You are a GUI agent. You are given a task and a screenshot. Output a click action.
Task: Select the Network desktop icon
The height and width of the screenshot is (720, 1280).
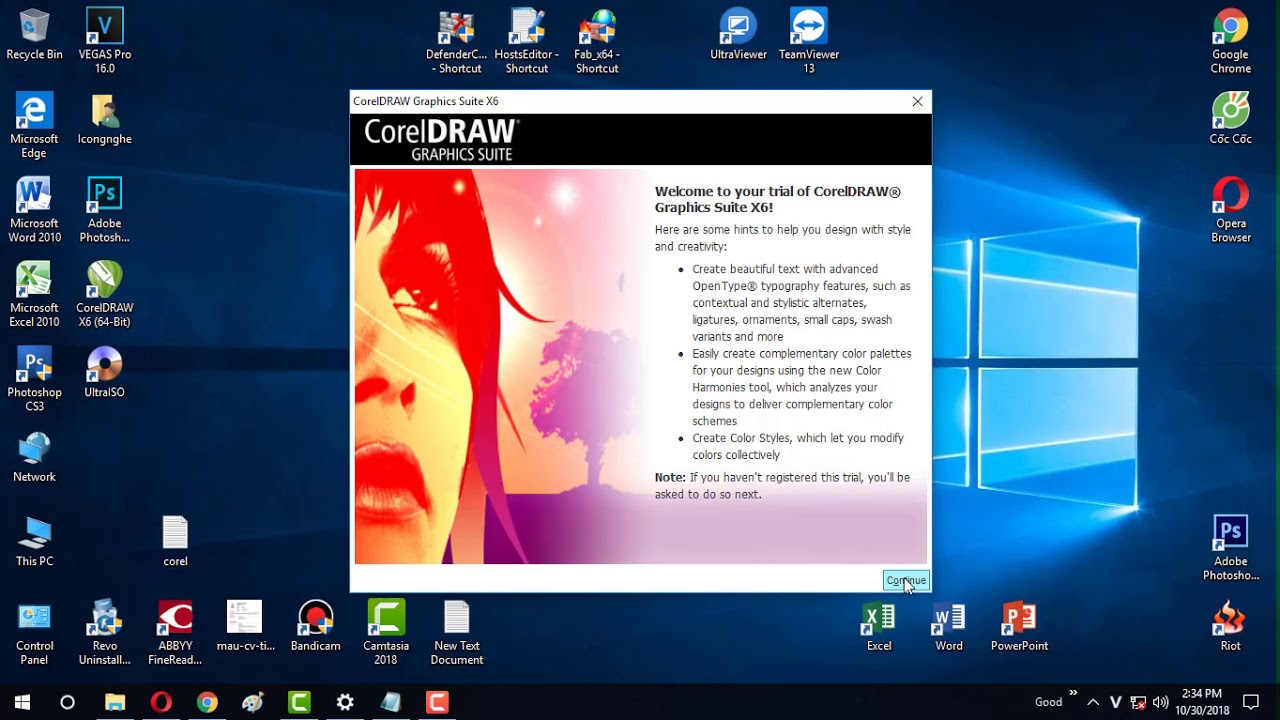(34, 457)
